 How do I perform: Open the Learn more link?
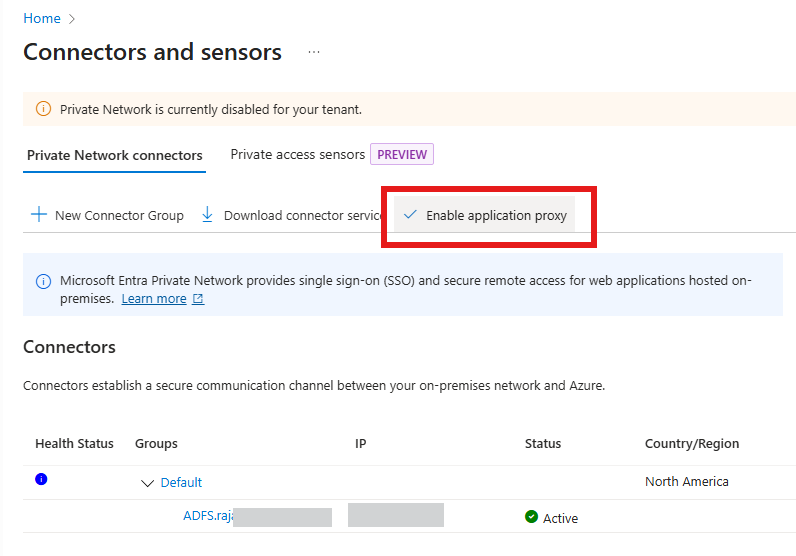154,299
